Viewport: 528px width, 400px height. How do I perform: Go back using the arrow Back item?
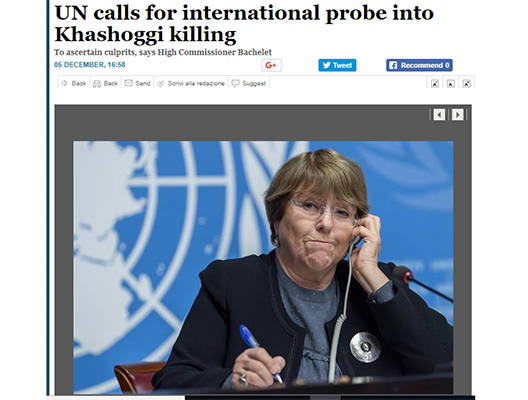(x=74, y=83)
